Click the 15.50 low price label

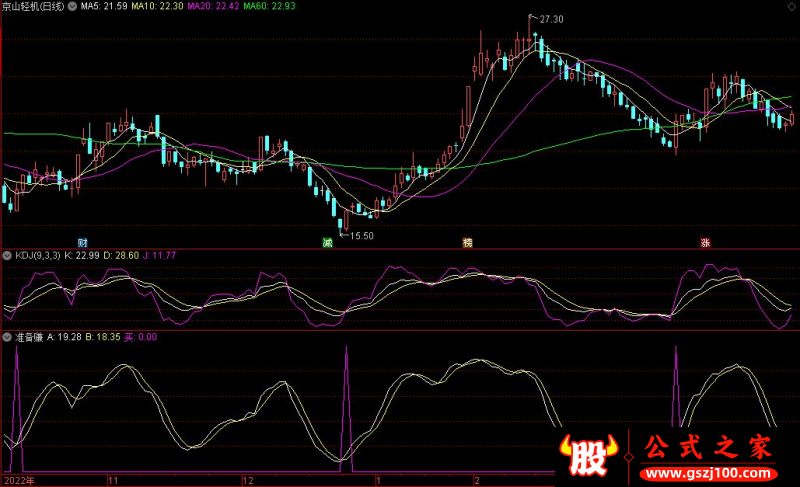point(361,236)
